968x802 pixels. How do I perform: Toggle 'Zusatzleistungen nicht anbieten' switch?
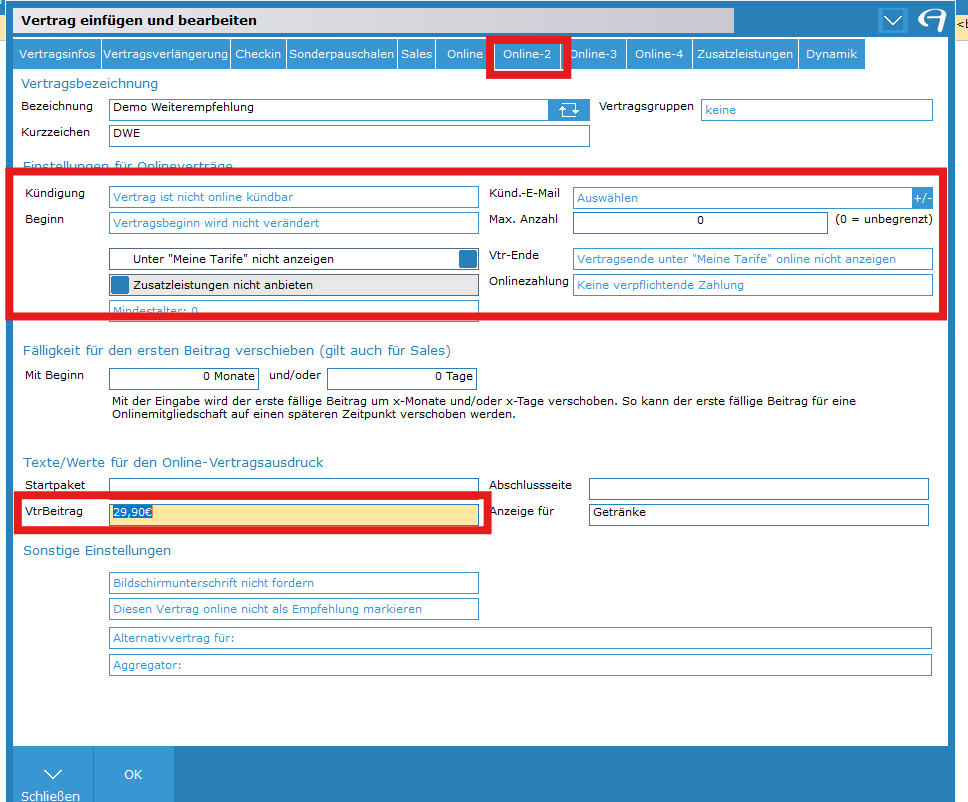click(x=120, y=285)
